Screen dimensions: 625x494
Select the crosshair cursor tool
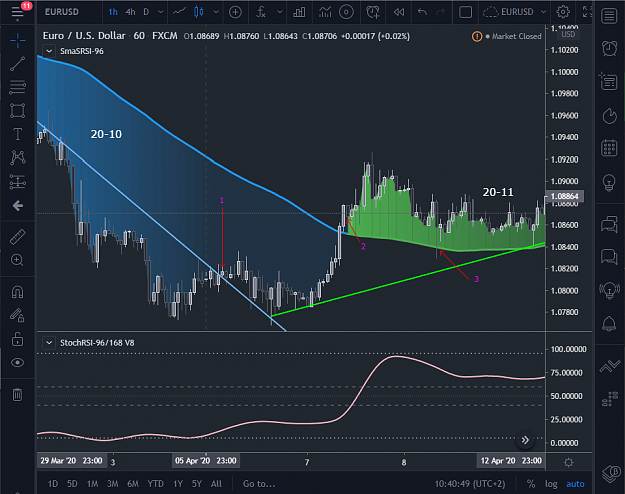(18, 40)
